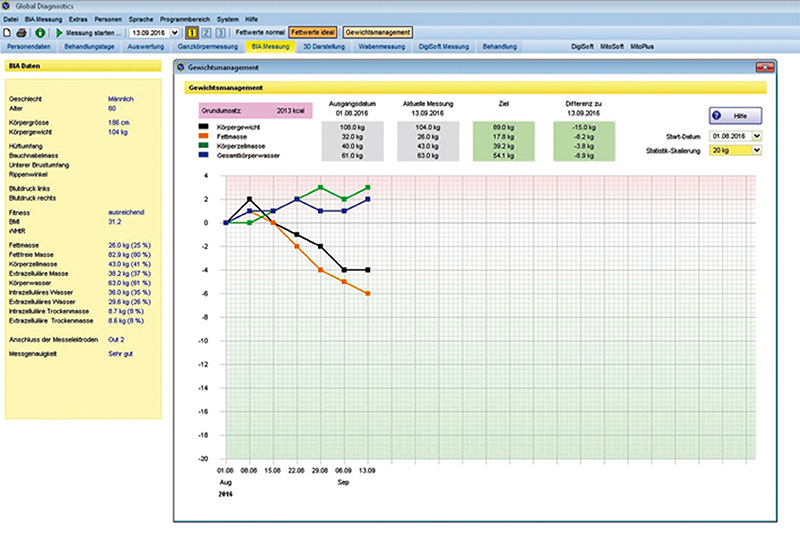800x548 pixels.
Task: Open the BIA Messung menu
Action: coord(43,19)
